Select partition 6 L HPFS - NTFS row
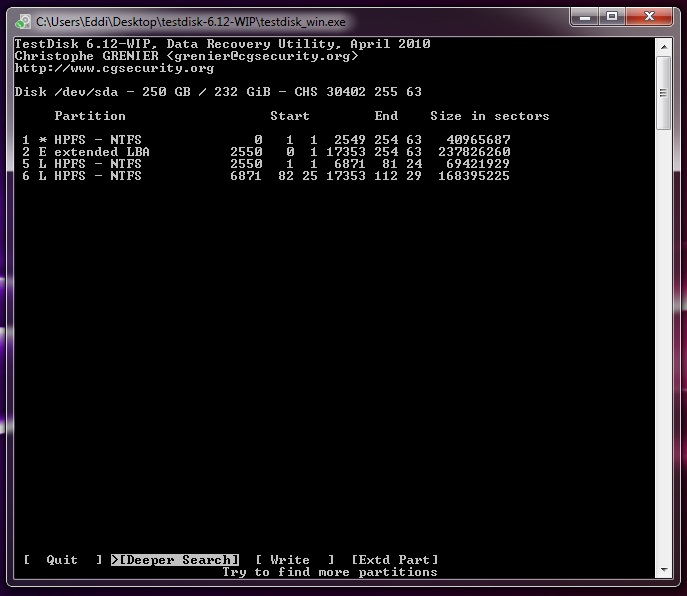The height and width of the screenshot is (596, 687). pyautogui.click(x=266, y=176)
